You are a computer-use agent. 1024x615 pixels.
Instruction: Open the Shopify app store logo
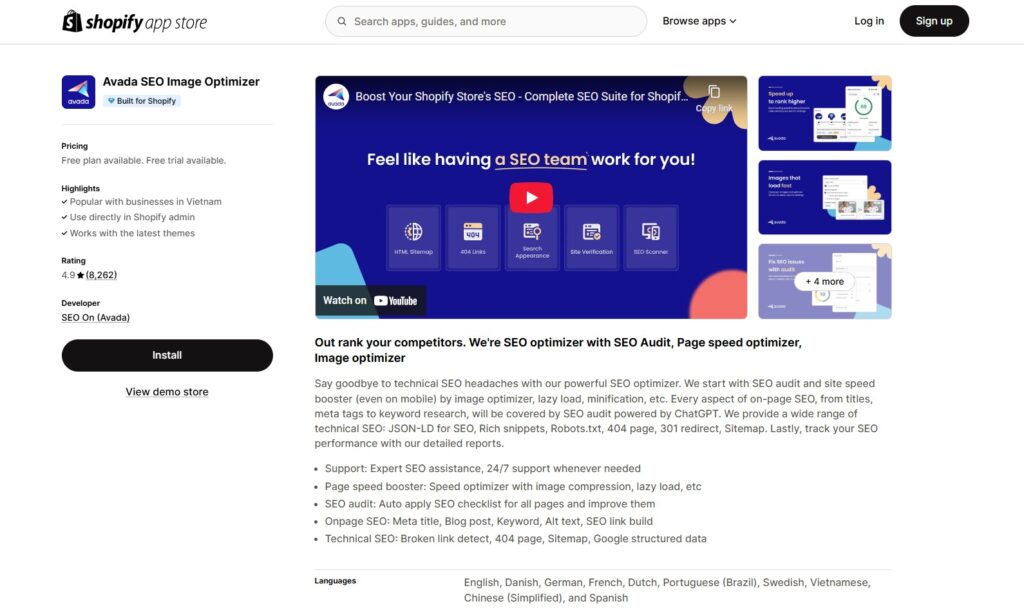[x=135, y=22]
